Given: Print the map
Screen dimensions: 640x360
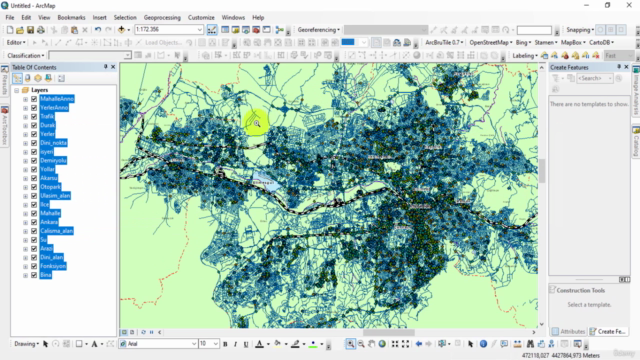Looking at the screenshot, I should [x=41, y=30].
